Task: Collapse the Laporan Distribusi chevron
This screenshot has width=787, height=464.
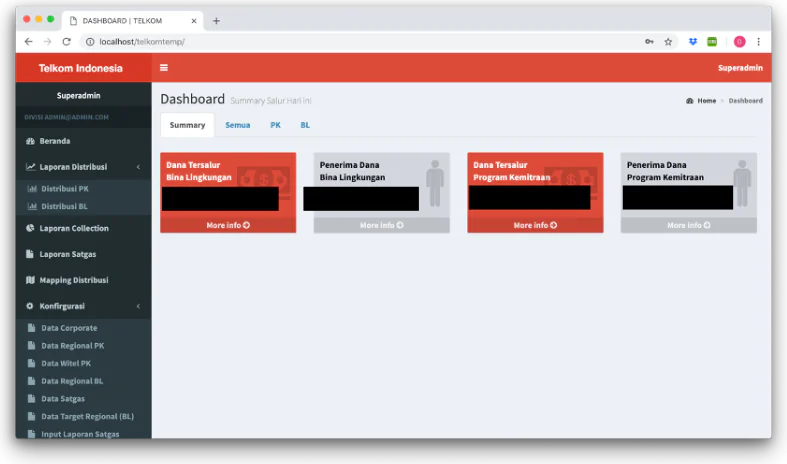Action: [x=139, y=167]
